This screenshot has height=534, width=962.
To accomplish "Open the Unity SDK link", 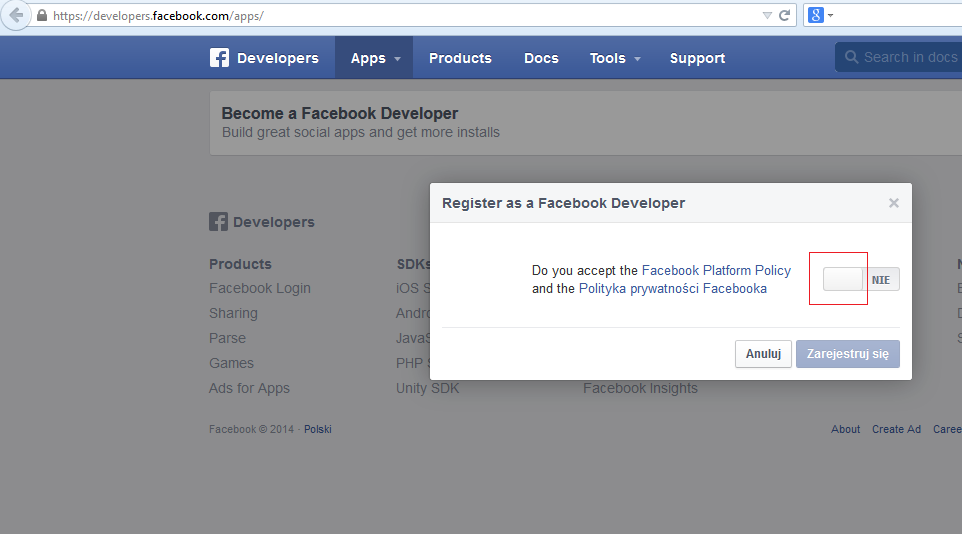I will pyautogui.click(x=428, y=389).
